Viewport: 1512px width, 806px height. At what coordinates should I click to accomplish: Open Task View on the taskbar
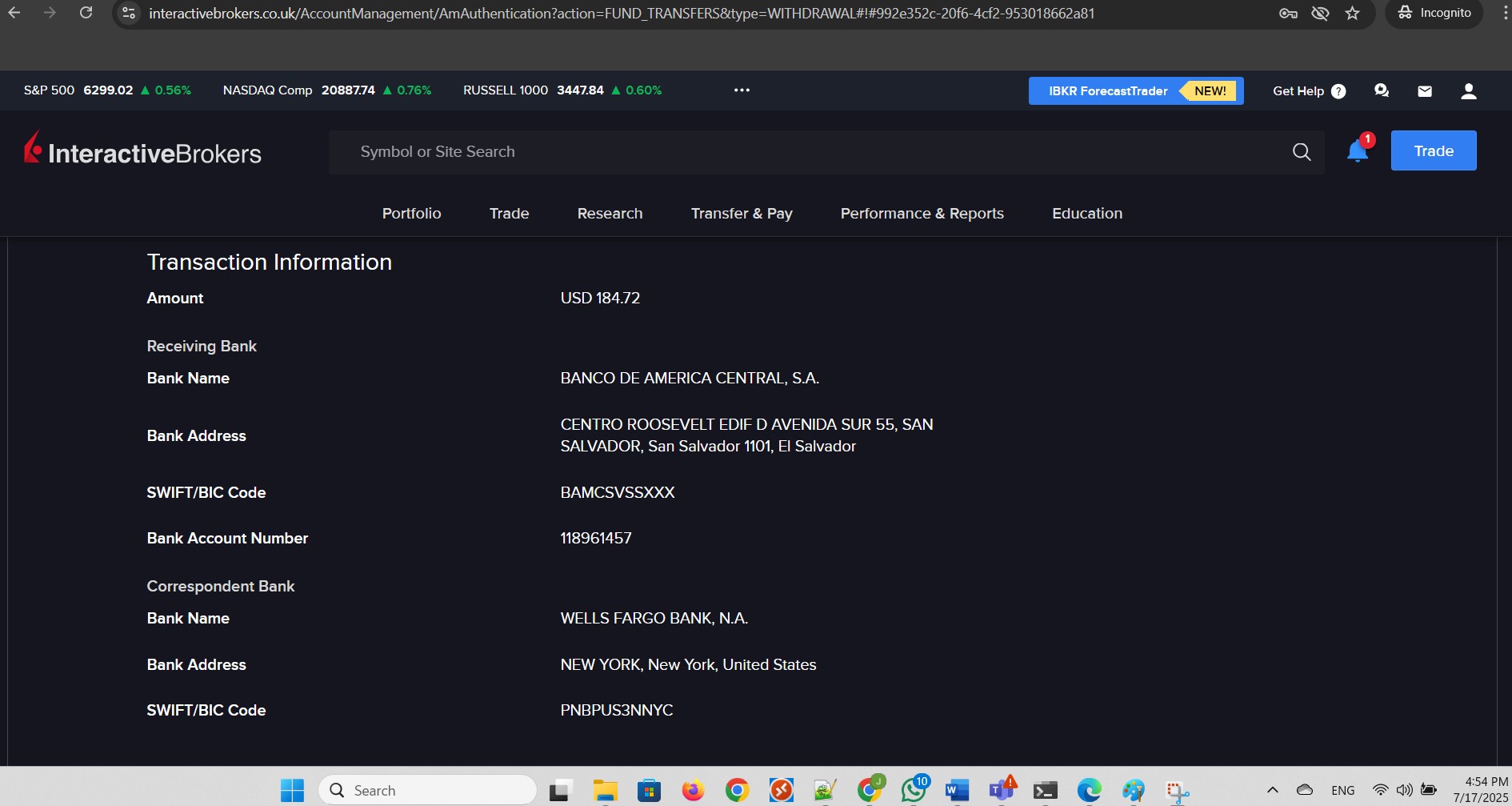click(x=561, y=791)
